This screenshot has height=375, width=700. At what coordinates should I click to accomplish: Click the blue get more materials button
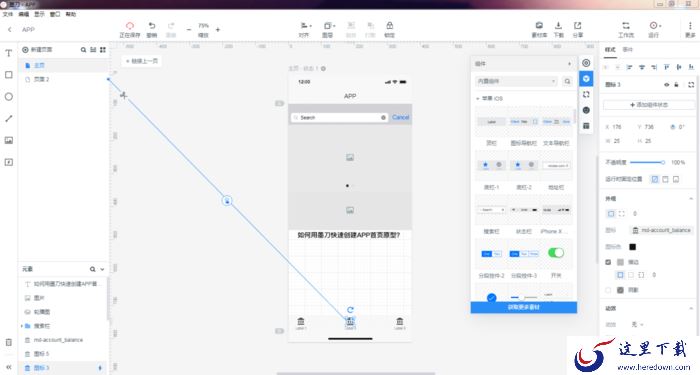point(524,307)
